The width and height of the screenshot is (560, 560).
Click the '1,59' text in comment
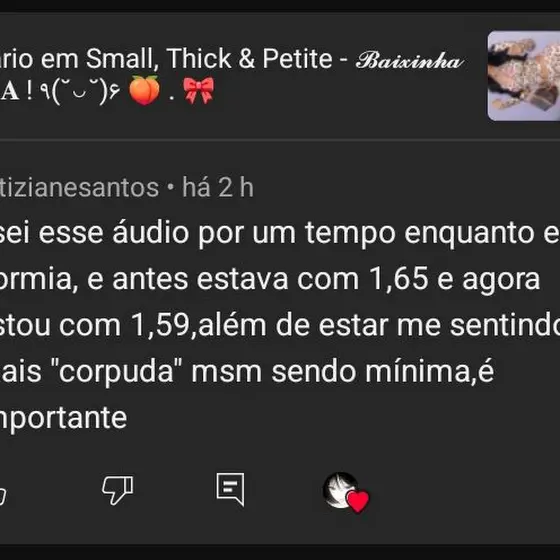pyautogui.click(x=160, y=326)
